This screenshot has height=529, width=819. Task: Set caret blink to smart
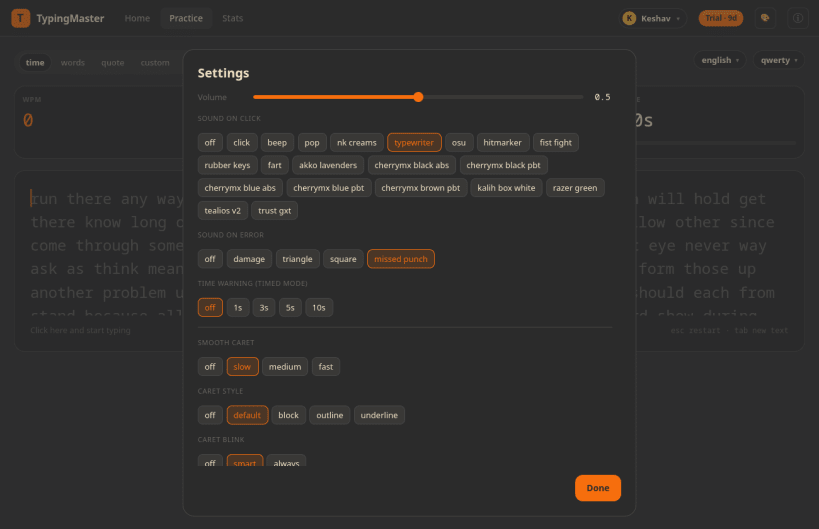point(244,461)
